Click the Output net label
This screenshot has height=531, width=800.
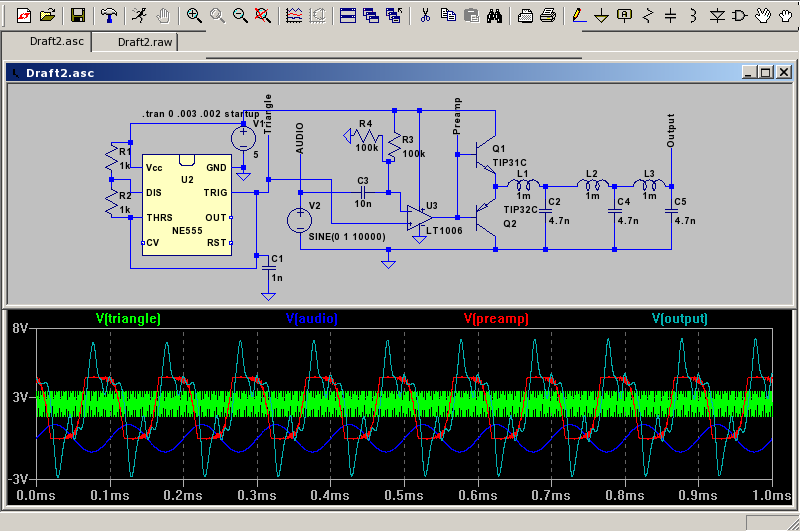tap(670, 131)
